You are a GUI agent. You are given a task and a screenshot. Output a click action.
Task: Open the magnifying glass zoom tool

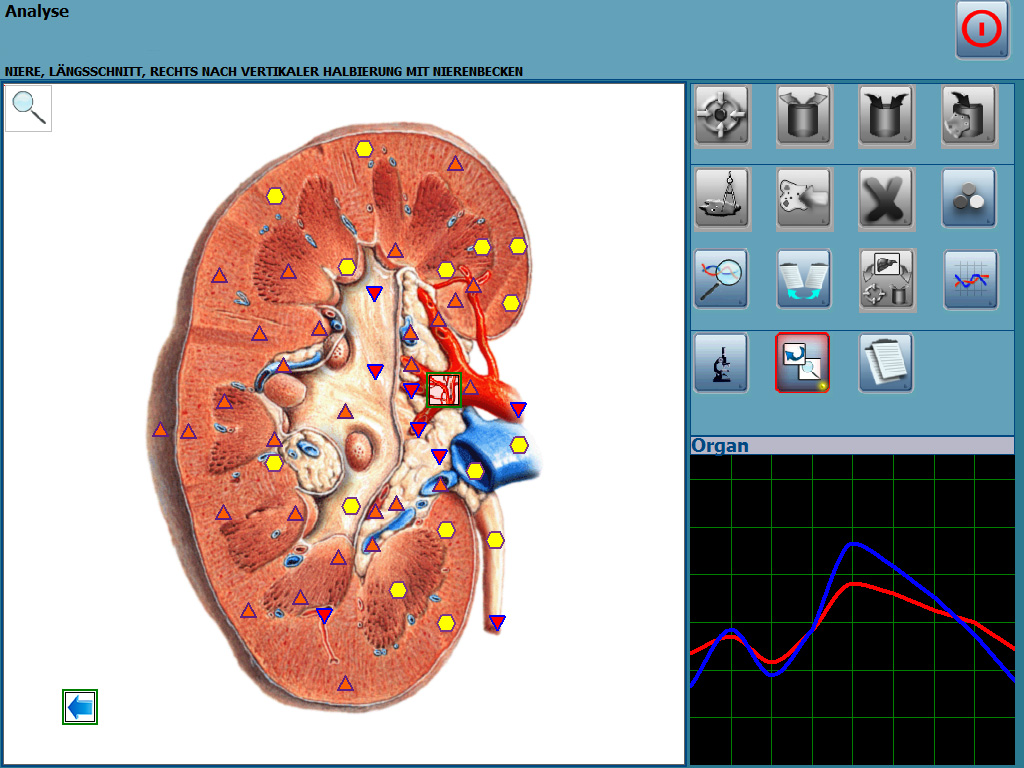(28, 108)
